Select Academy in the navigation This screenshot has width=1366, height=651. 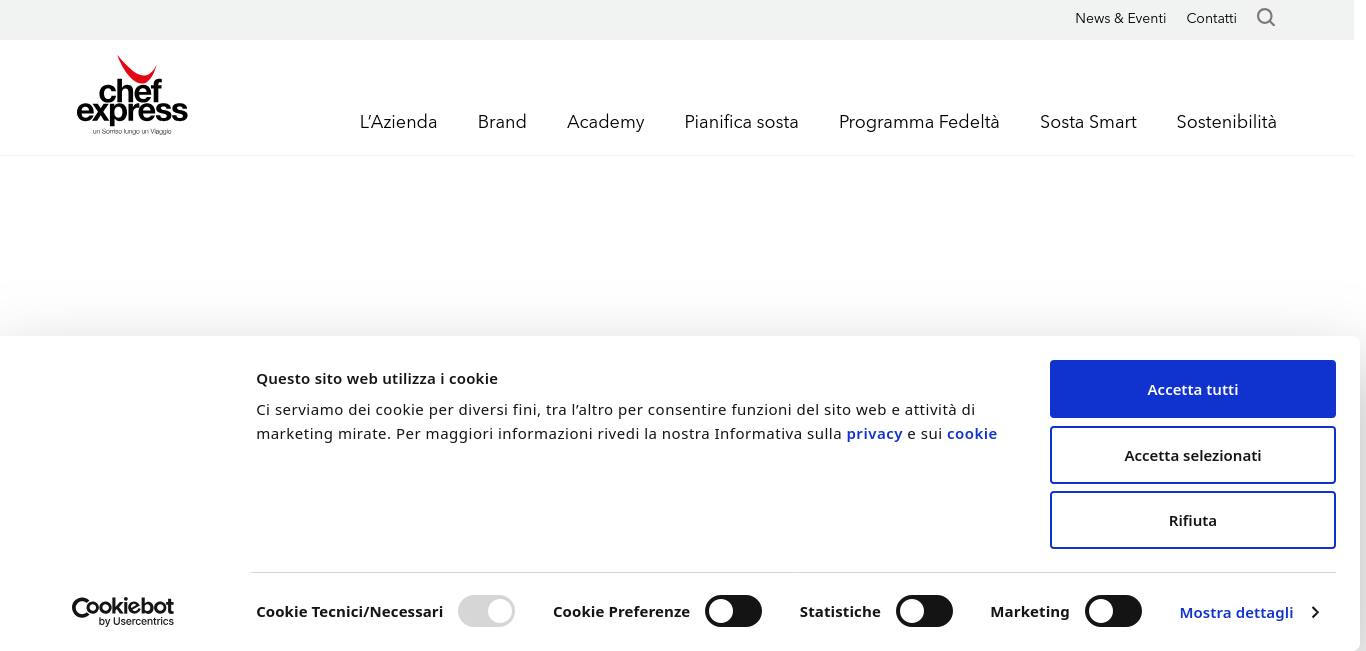605,122
